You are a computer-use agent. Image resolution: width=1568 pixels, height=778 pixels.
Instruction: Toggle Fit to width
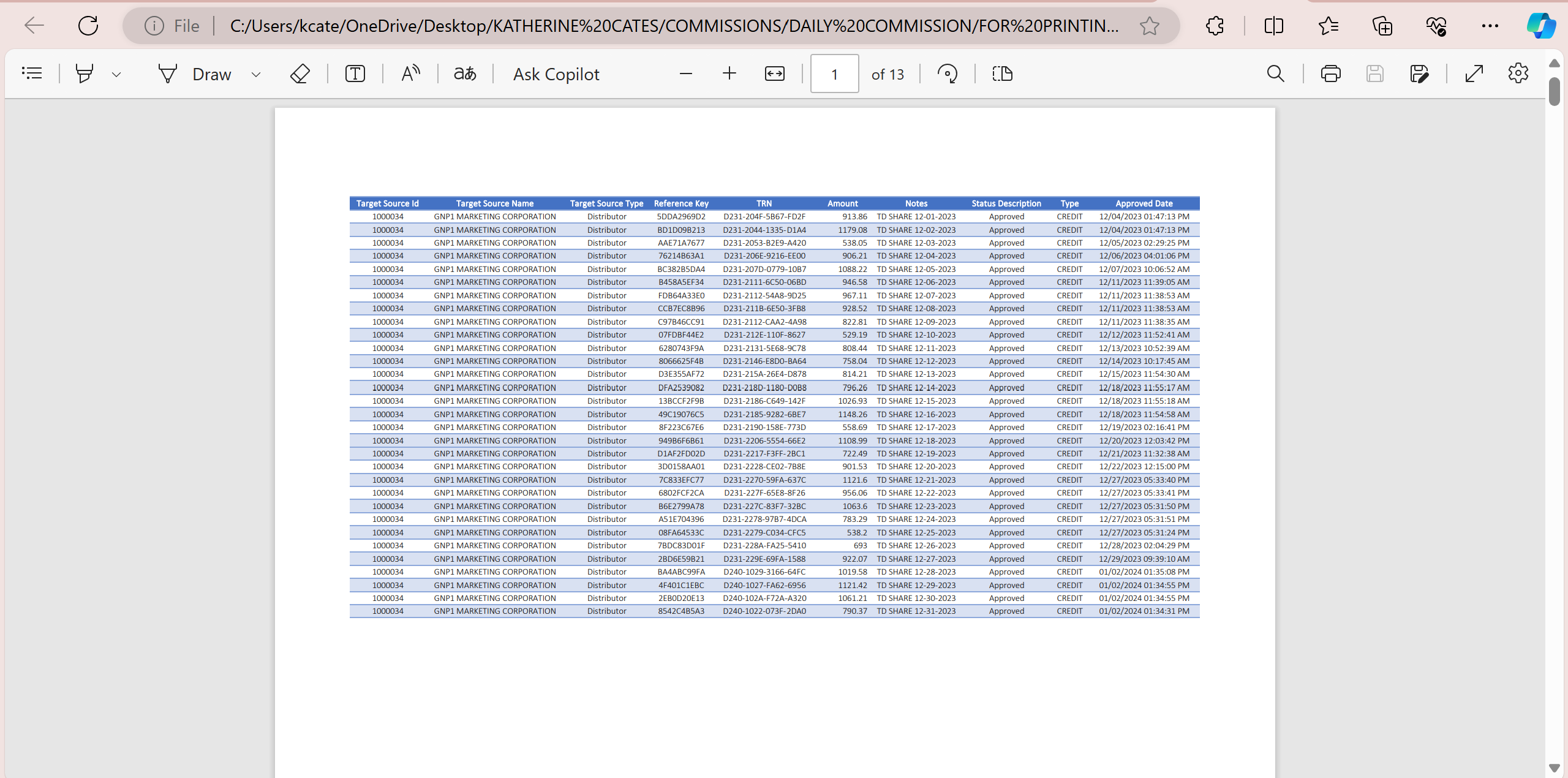point(775,74)
